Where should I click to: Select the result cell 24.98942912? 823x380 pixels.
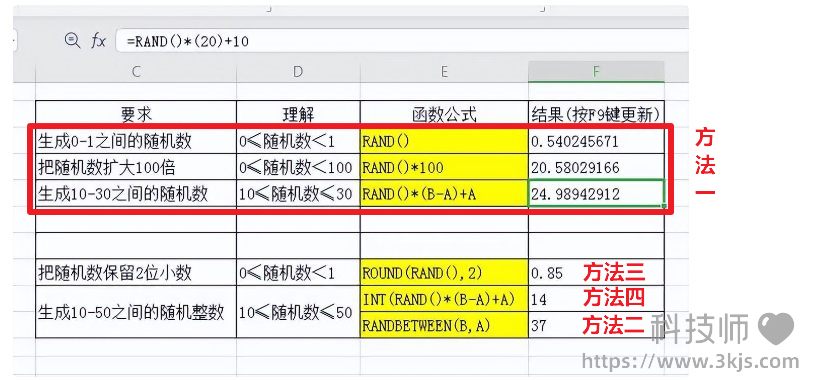596,193
